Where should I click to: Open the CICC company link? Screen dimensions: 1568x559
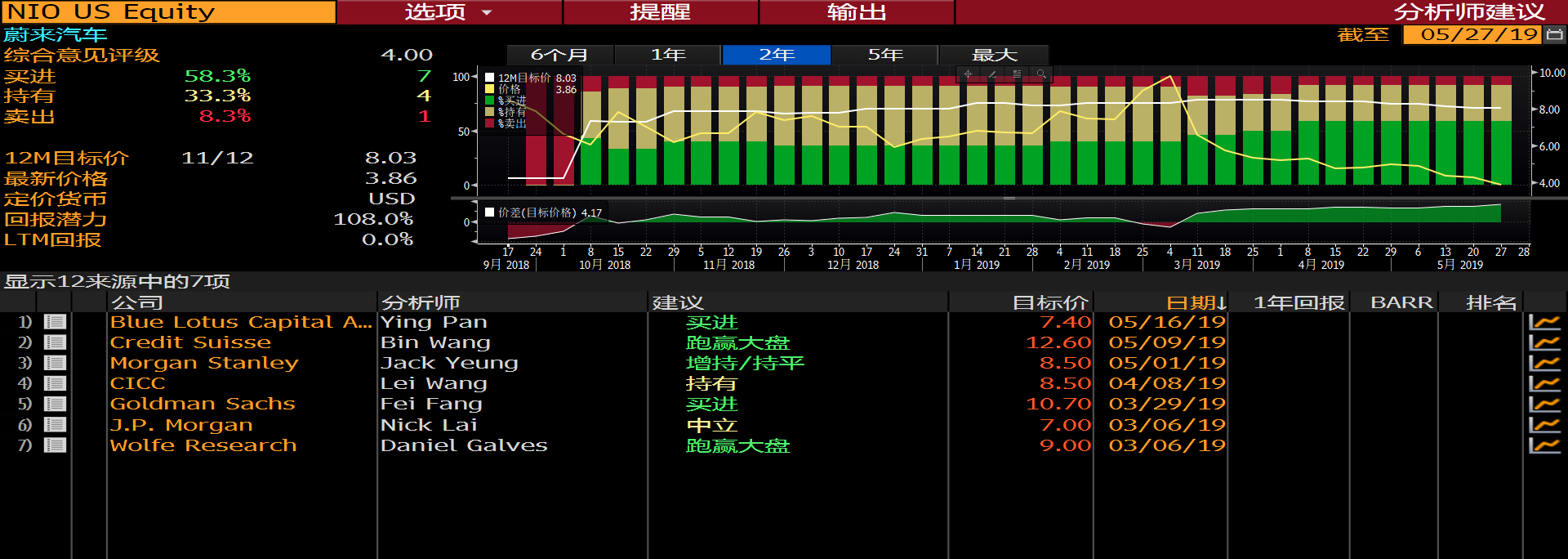pos(137,383)
